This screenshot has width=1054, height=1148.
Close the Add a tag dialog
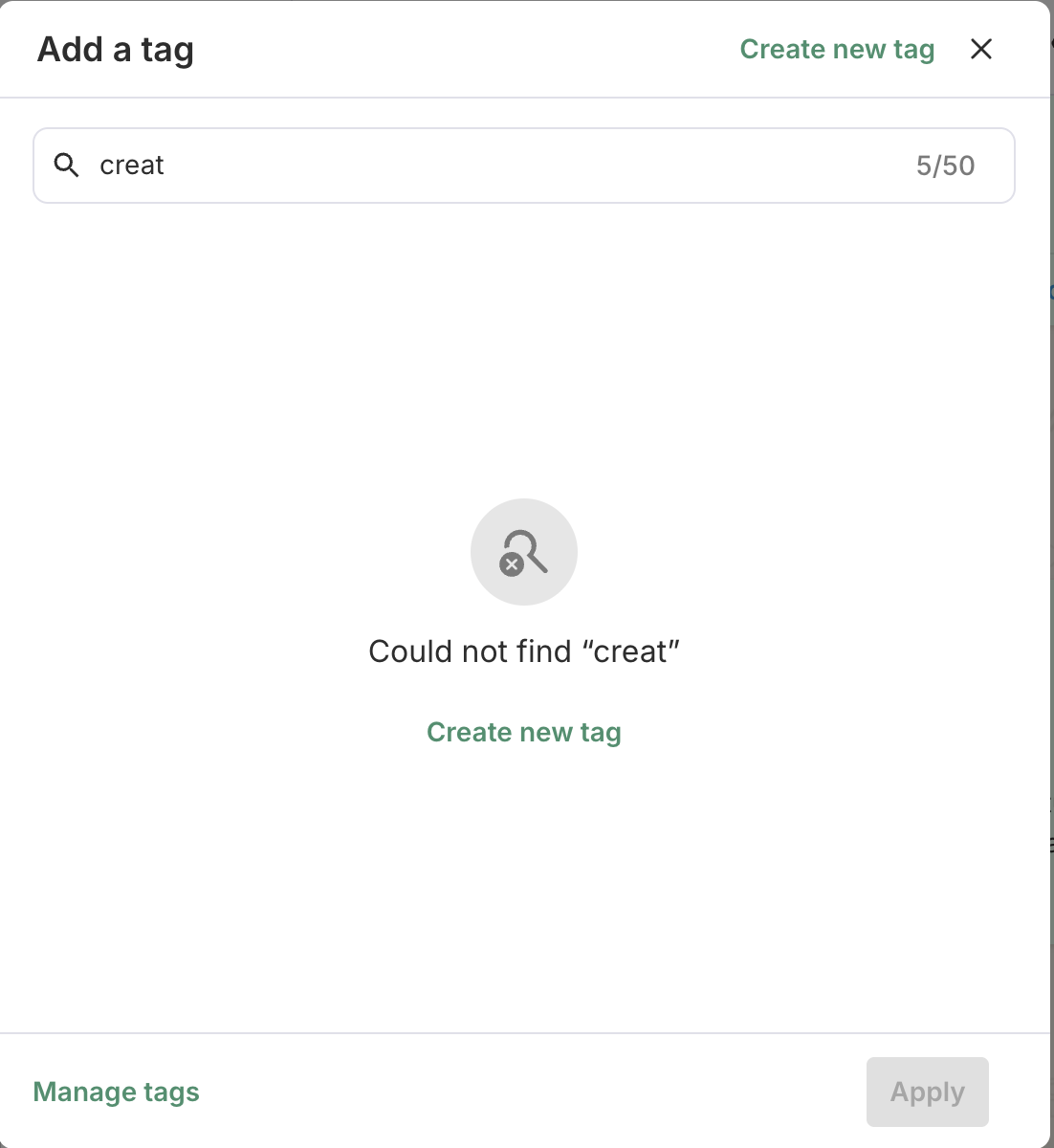(x=981, y=49)
